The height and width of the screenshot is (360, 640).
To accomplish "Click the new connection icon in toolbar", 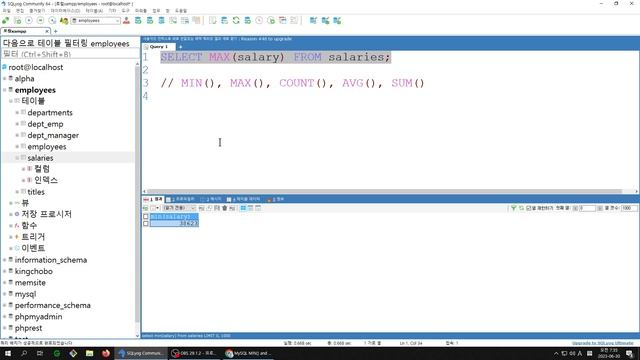I will [6, 20].
